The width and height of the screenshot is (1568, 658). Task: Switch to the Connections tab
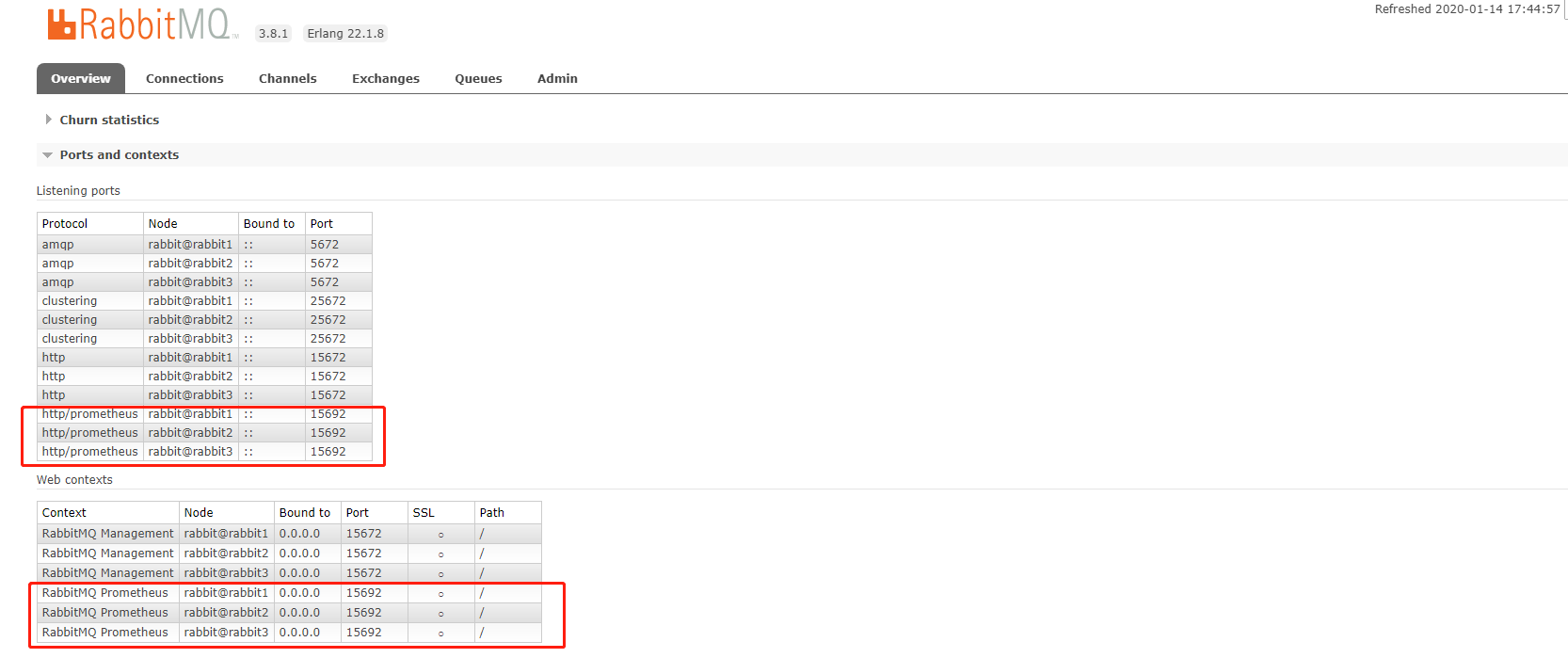tap(184, 78)
